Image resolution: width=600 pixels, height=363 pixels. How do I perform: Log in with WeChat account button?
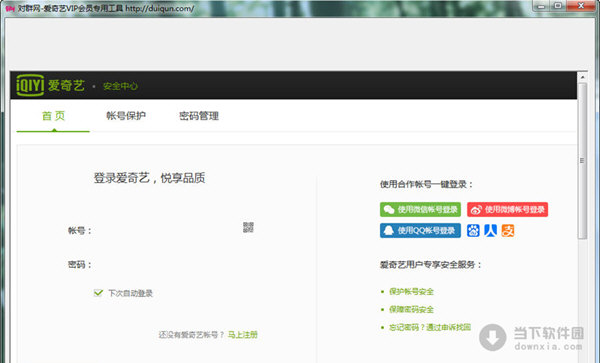pyautogui.click(x=420, y=209)
